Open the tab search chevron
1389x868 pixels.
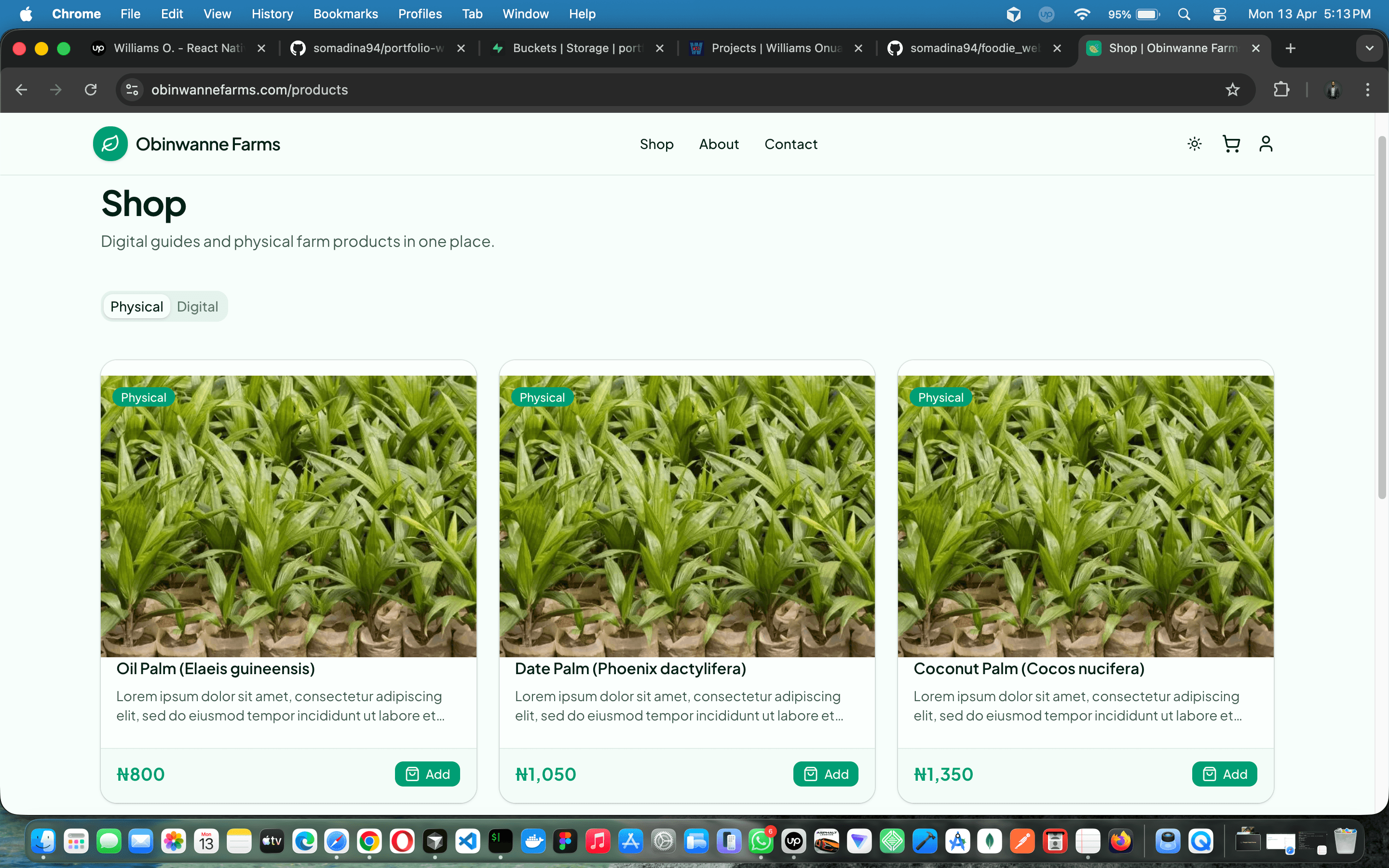pyautogui.click(x=1370, y=48)
